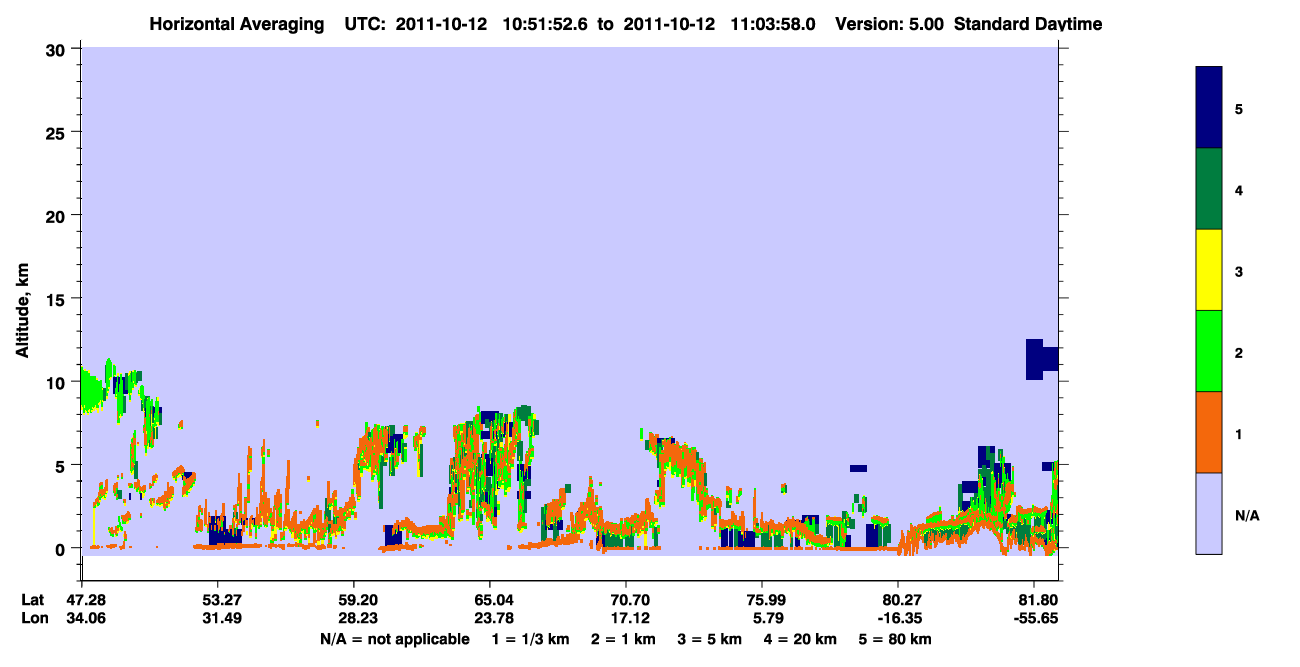The width and height of the screenshot is (1300, 667).
Task: Click the color bar label 'N/A'
Action: coord(1247,515)
